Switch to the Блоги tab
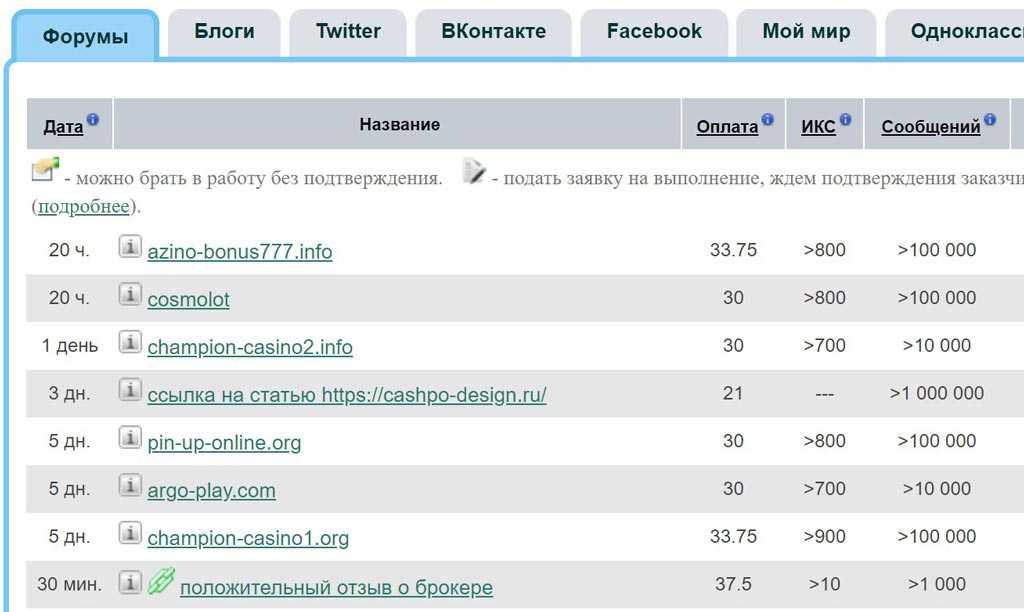 [224, 32]
